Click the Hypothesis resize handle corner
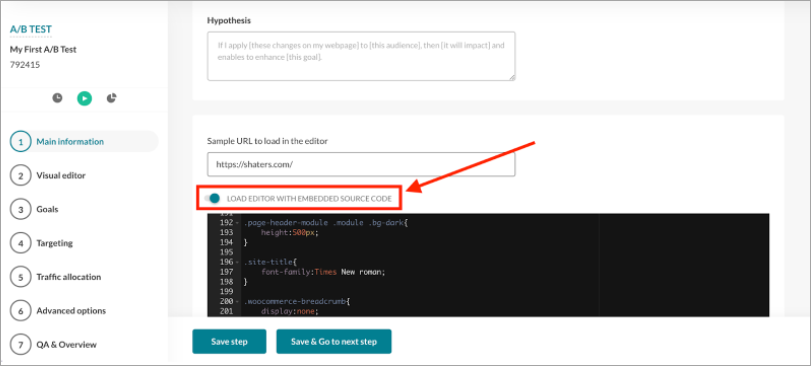 pyautogui.click(x=512, y=77)
